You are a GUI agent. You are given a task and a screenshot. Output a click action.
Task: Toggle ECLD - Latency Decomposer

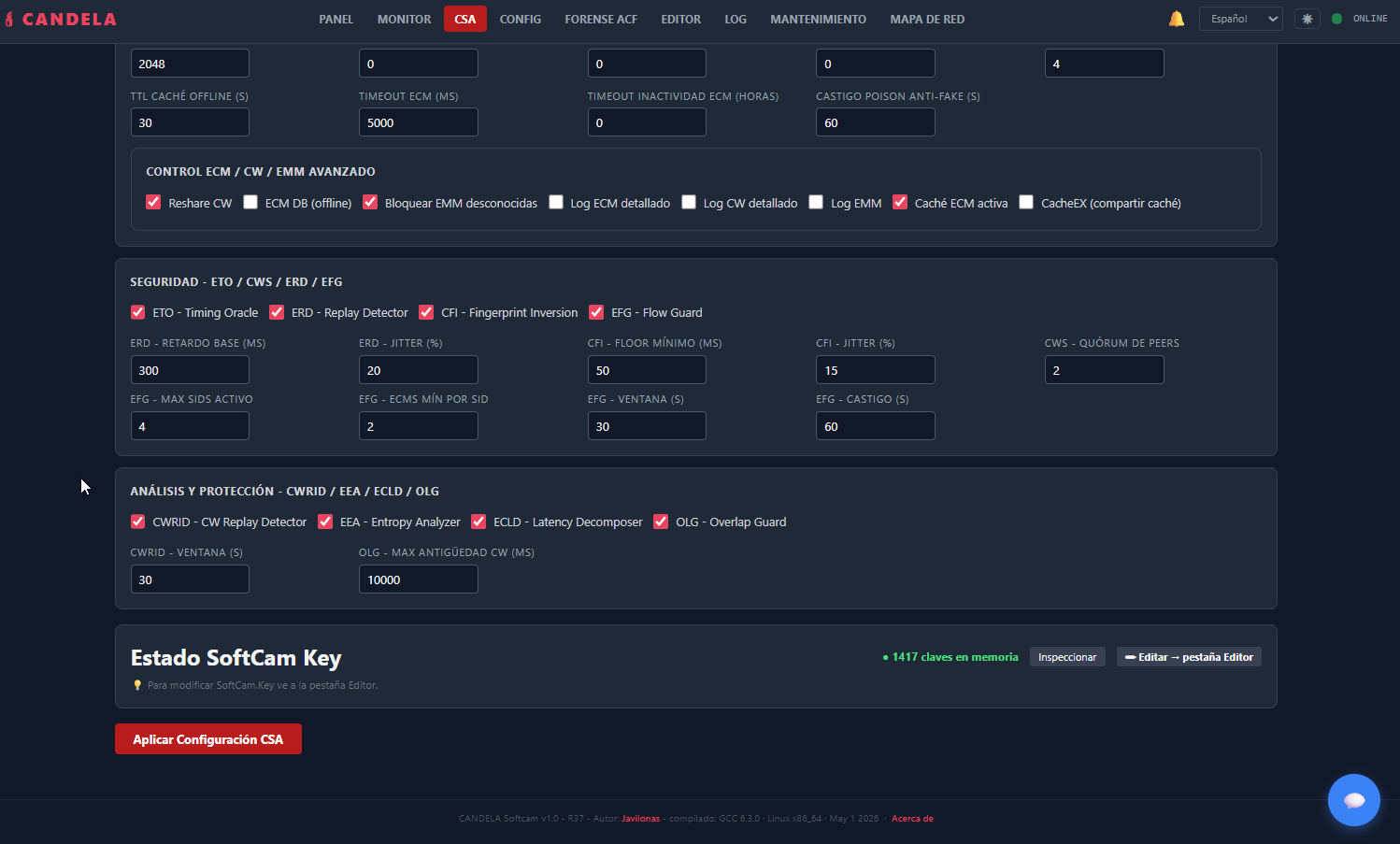pyautogui.click(x=479, y=522)
